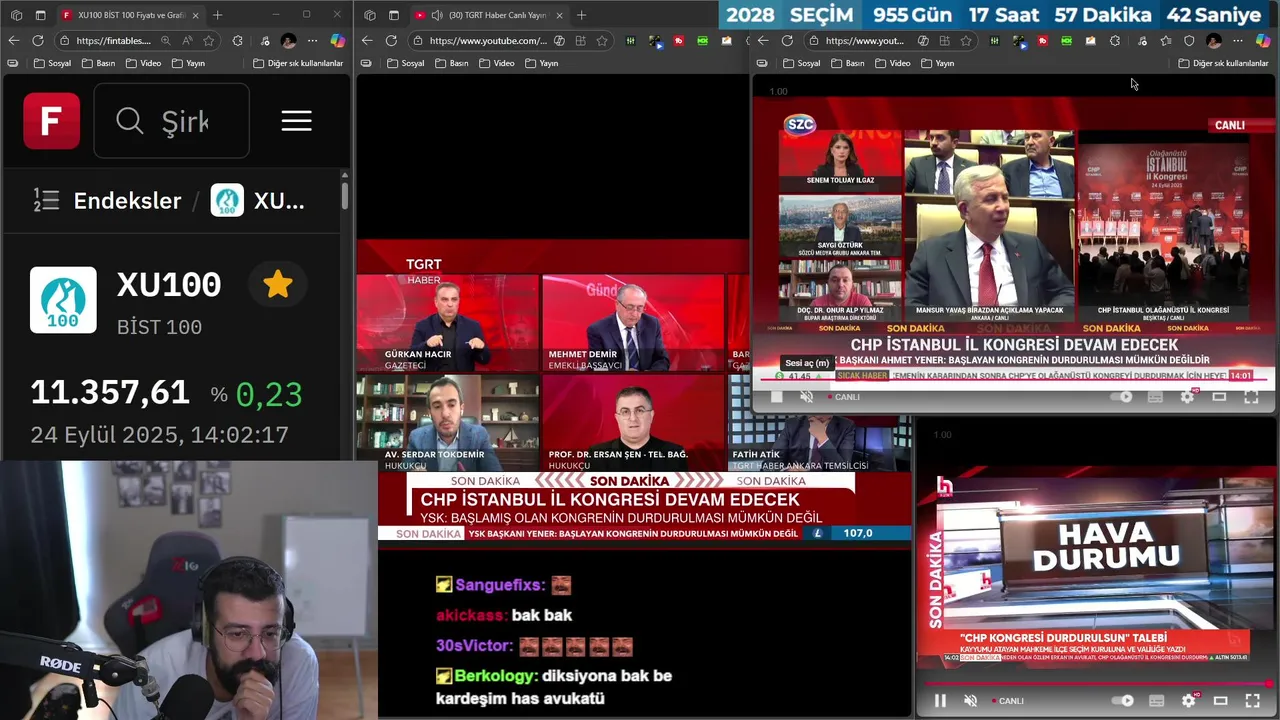This screenshot has height=720, width=1280.
Task: Add new tab beside XU100 tab
Action: pos(217,15)
